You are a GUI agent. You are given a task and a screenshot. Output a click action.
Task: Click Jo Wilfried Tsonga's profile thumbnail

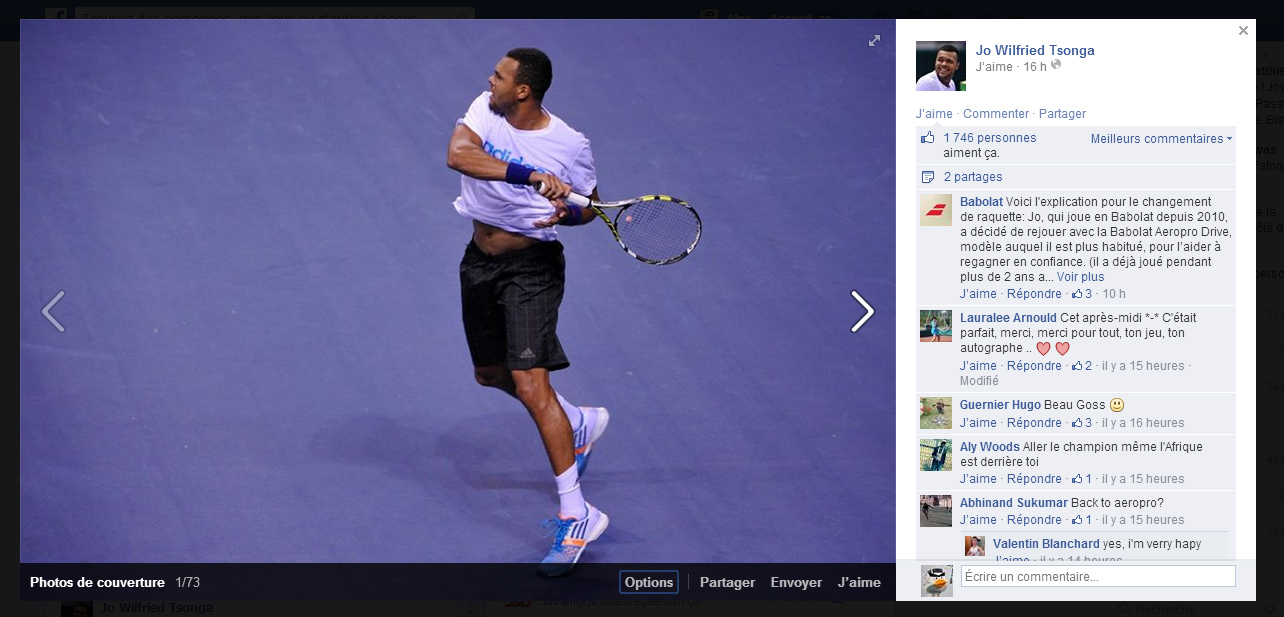coord(940,66)
